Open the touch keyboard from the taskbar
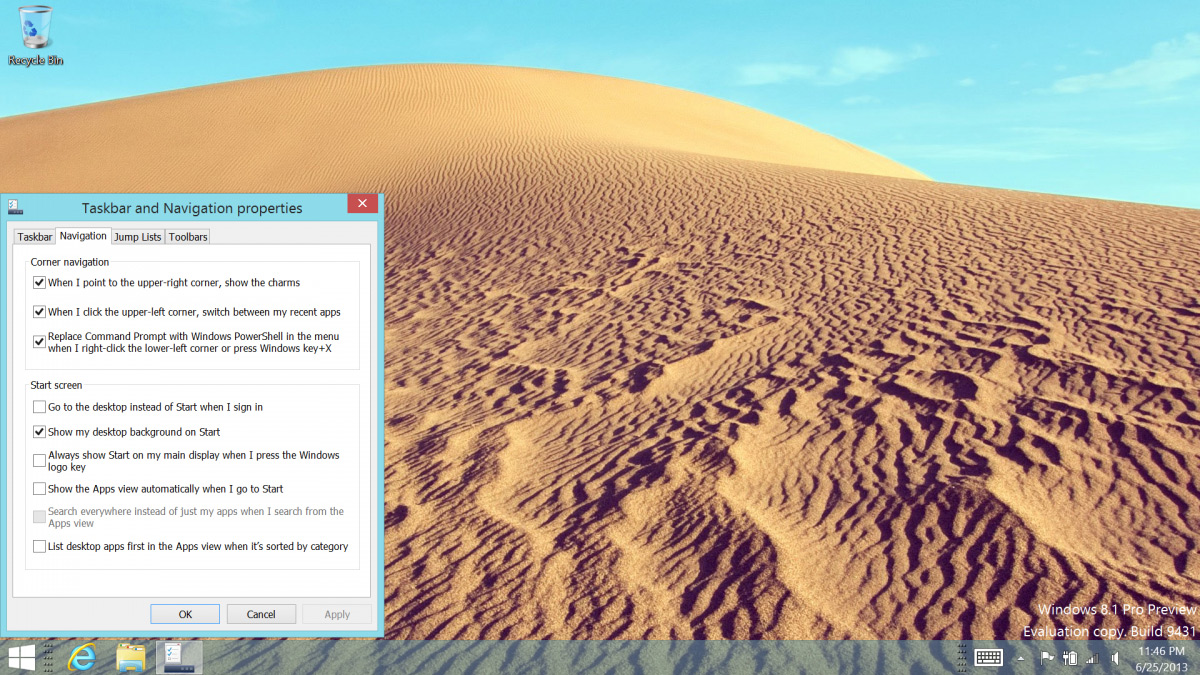This screenshot has height=675, width=1200. tap(989, 657)
